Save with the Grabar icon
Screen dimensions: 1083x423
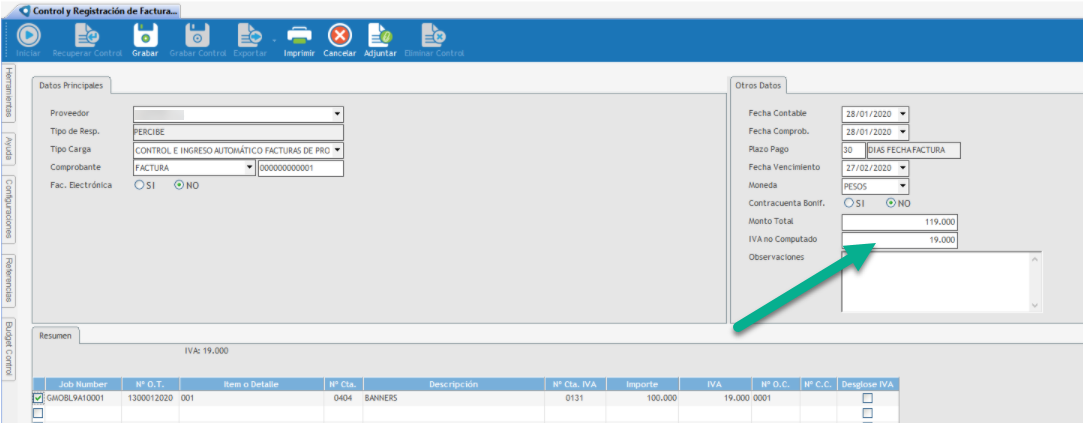(x=145, y=36)
